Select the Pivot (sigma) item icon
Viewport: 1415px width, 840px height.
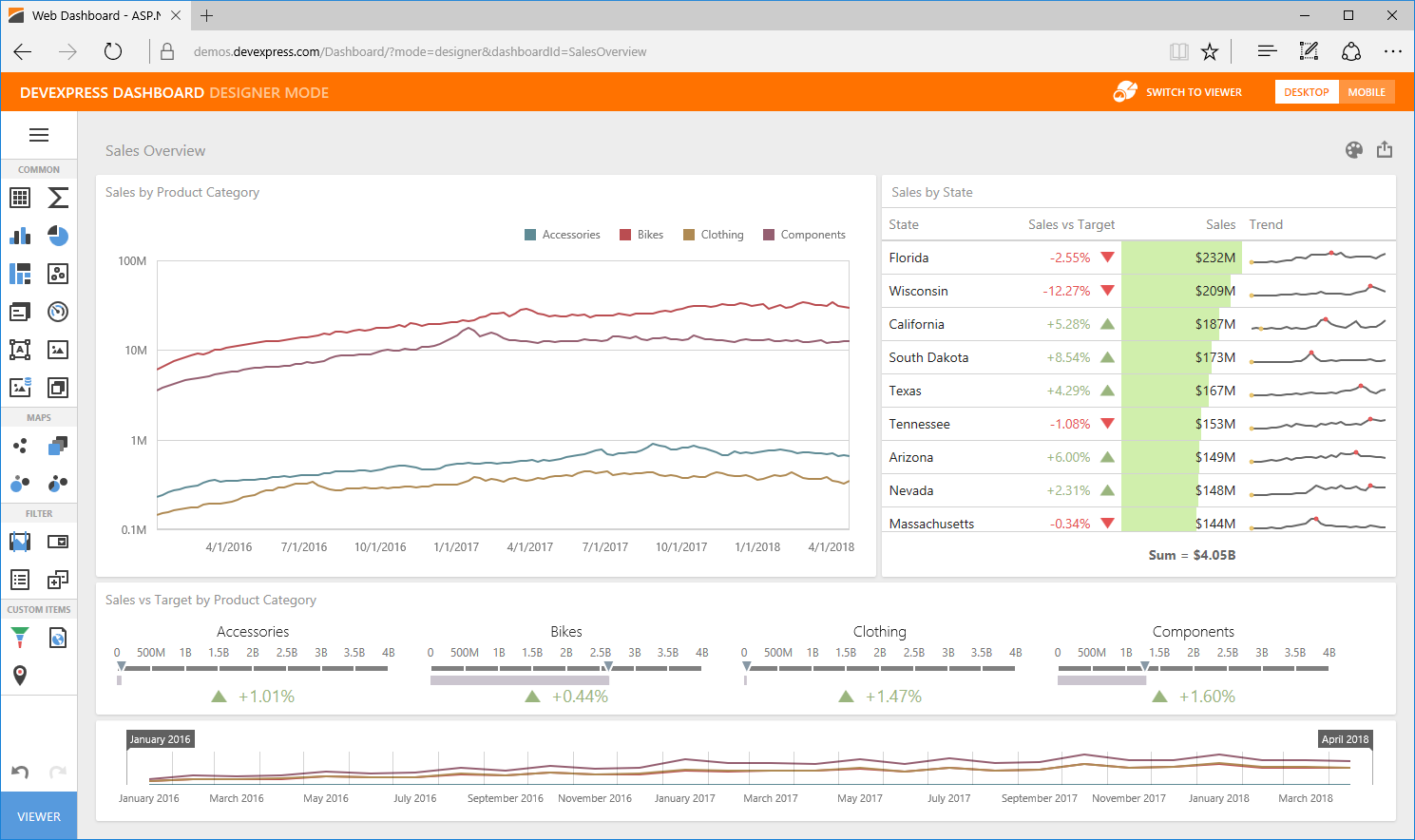58,198
